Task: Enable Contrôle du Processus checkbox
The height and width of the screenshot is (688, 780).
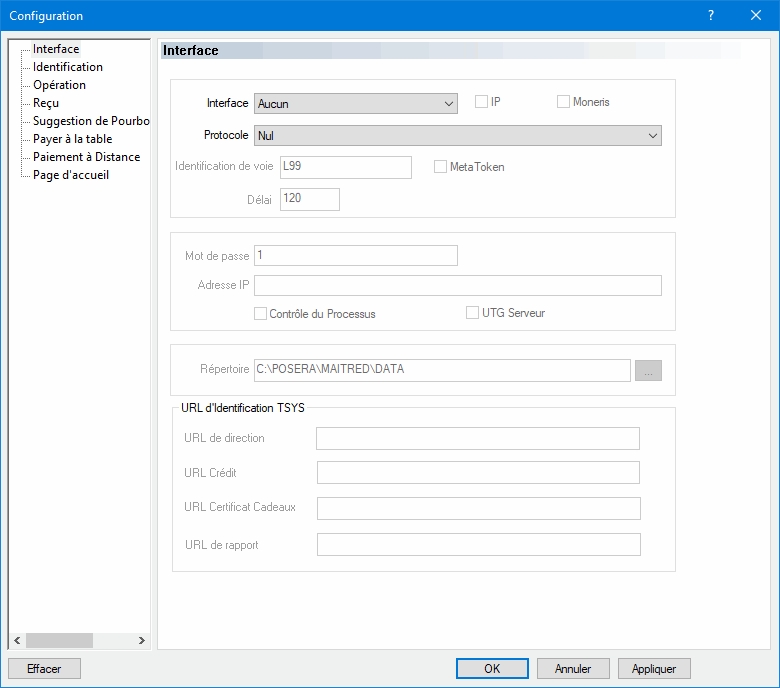Action: coord(261,313)
